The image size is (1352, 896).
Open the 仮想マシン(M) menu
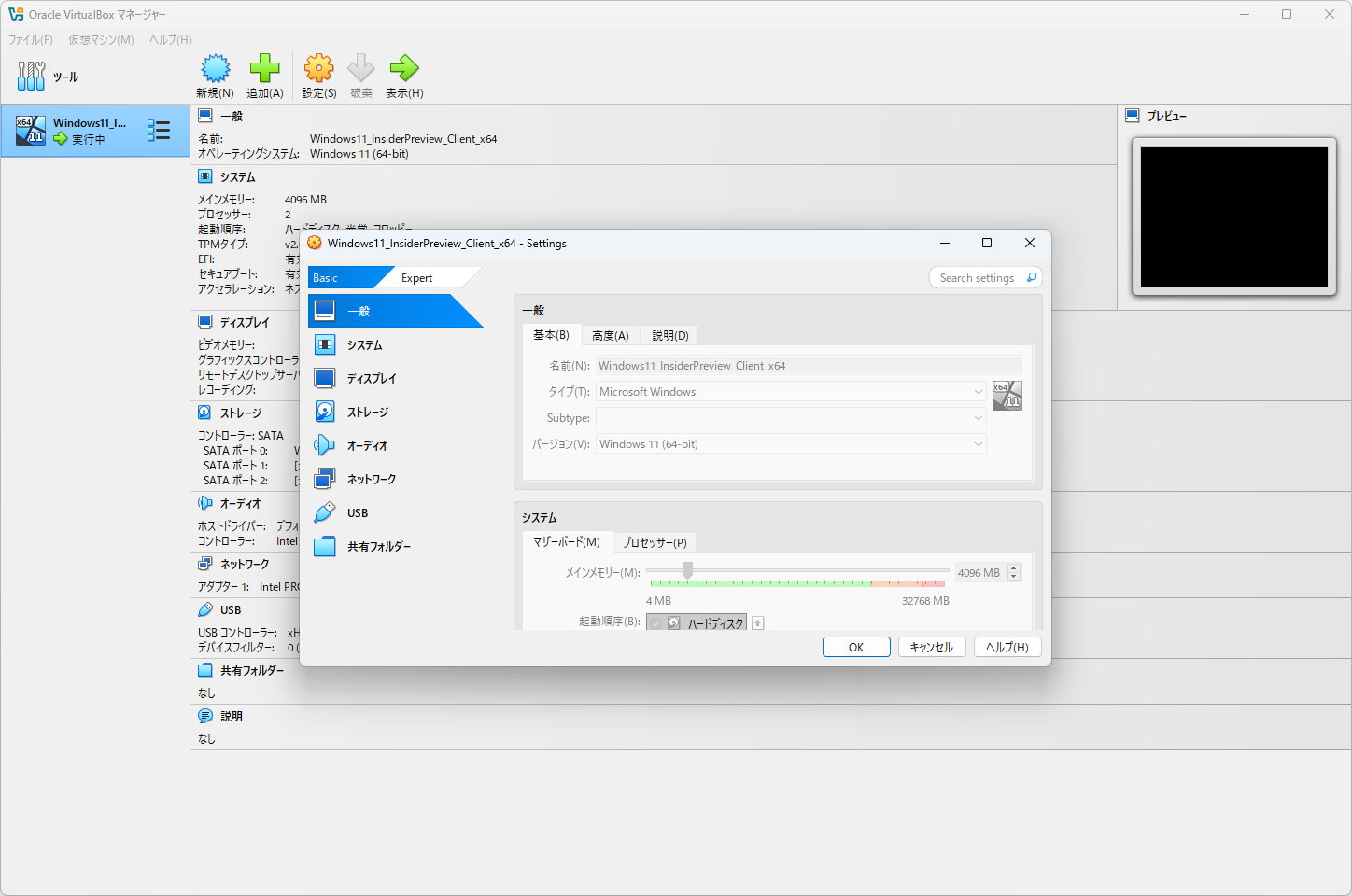pos(101,39)
